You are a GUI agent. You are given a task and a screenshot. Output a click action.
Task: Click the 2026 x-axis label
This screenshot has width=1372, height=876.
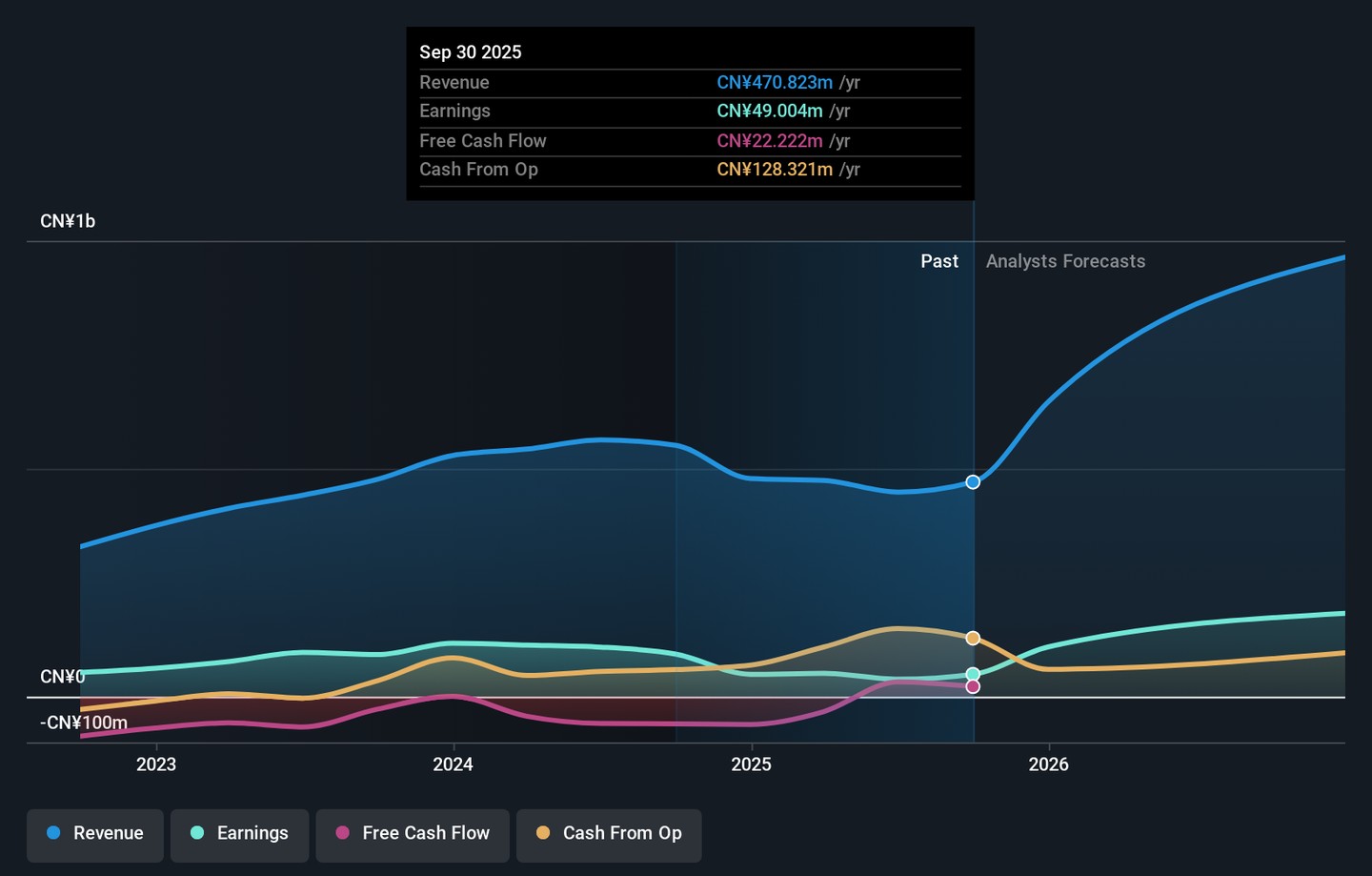coord(1049,764)
